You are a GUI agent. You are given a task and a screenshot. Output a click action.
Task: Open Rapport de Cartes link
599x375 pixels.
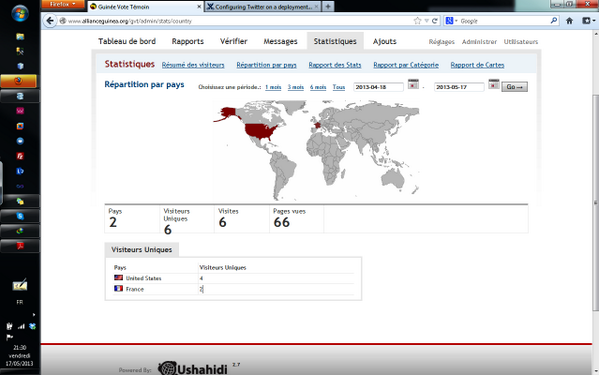click(477, 65)
